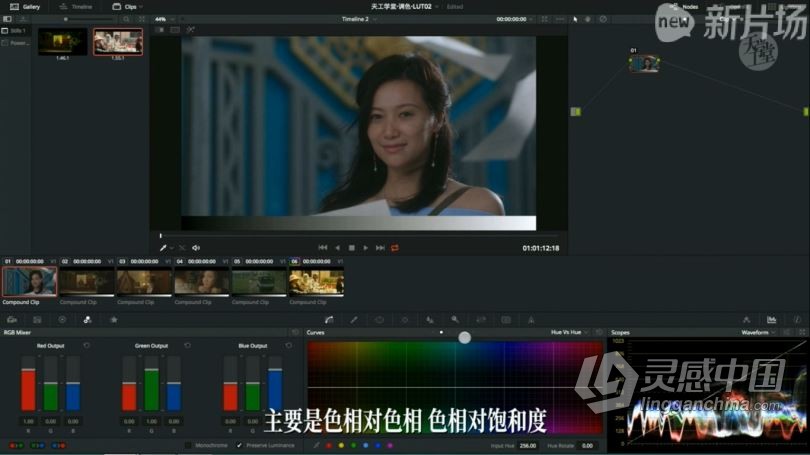The width and height of the screenshot is (810, 455).
Task: Open the Motion Effects star icon
Action: (x=114, y=320)
